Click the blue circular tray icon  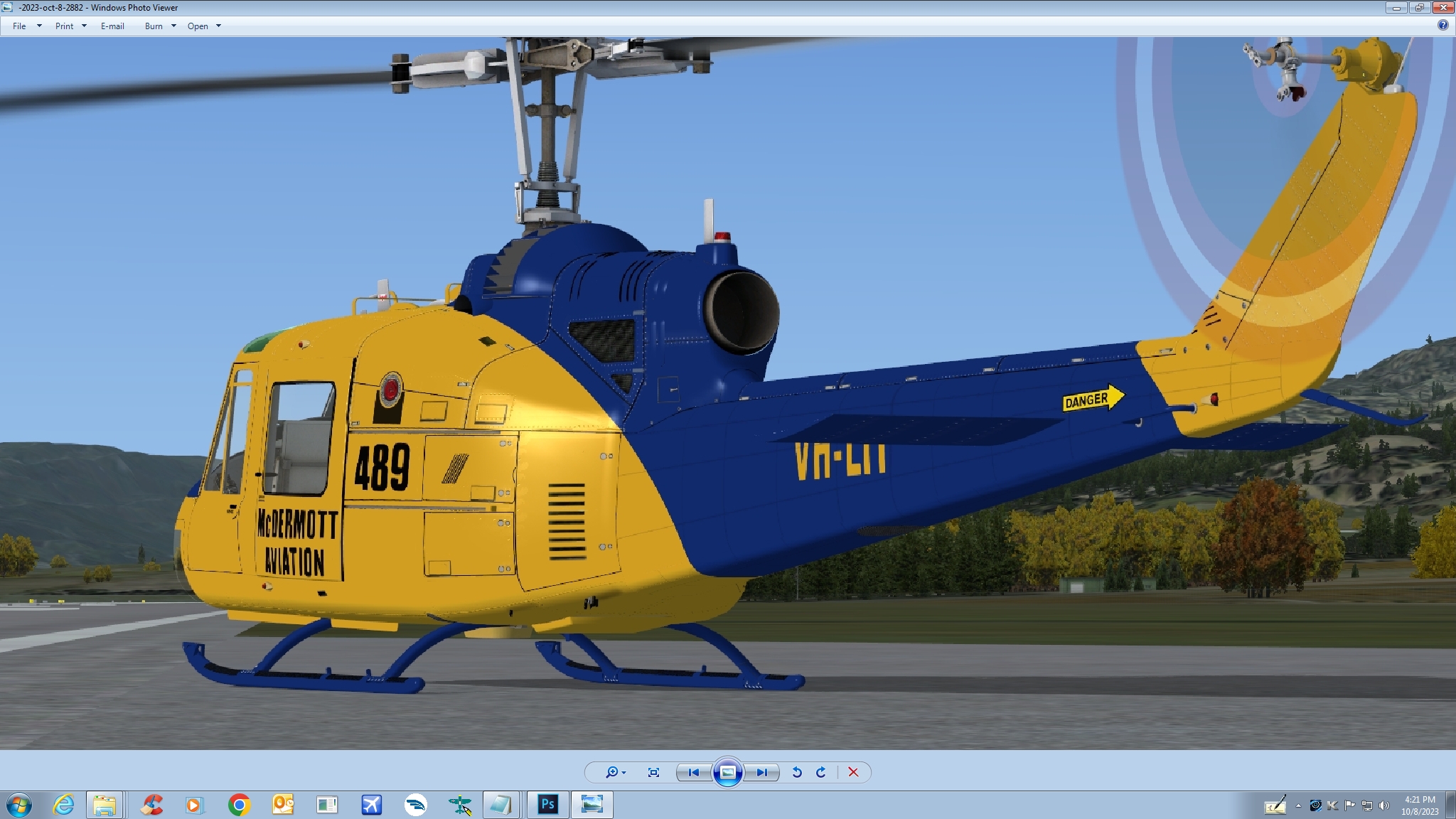[x=1315, y=805]
